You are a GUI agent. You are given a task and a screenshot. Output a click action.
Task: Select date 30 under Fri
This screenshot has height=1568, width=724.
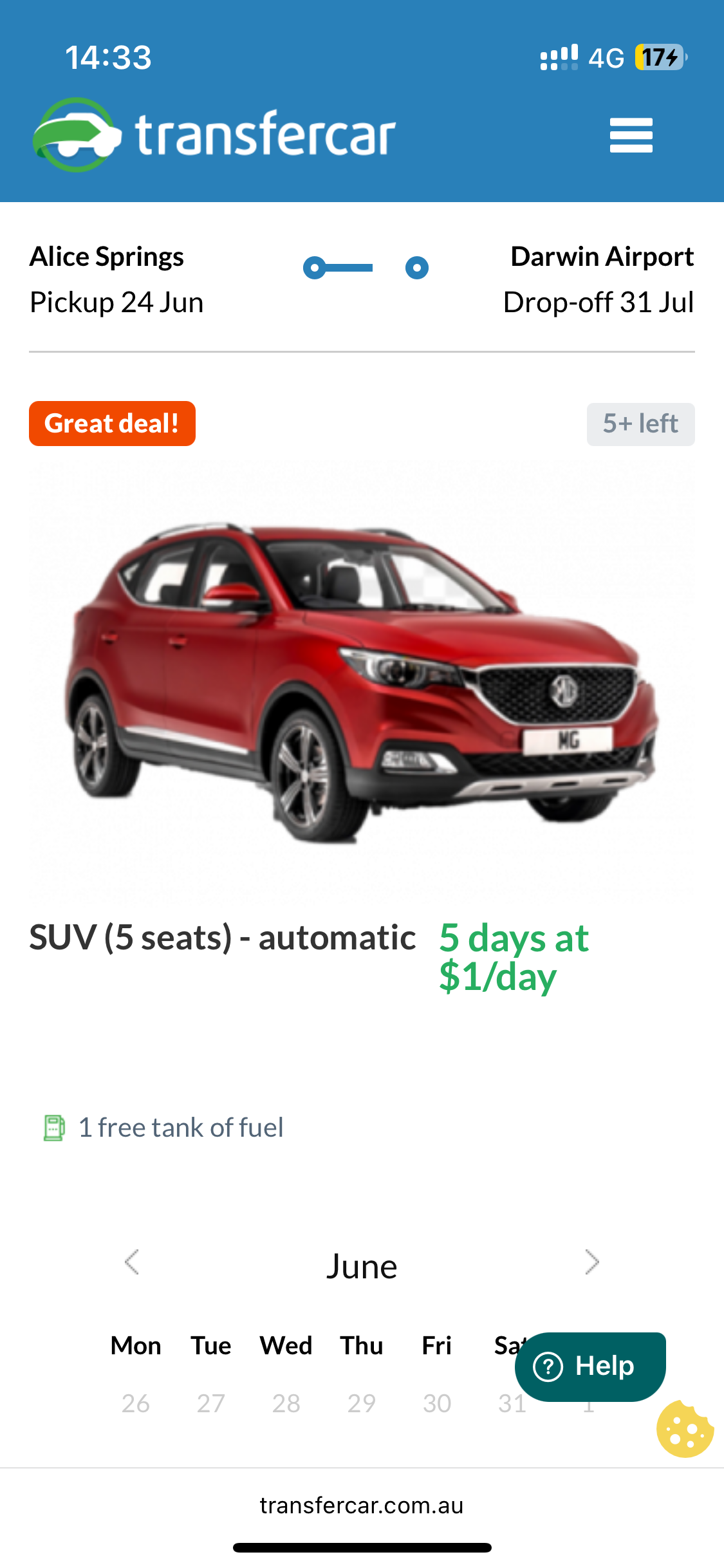point(437,1403)
